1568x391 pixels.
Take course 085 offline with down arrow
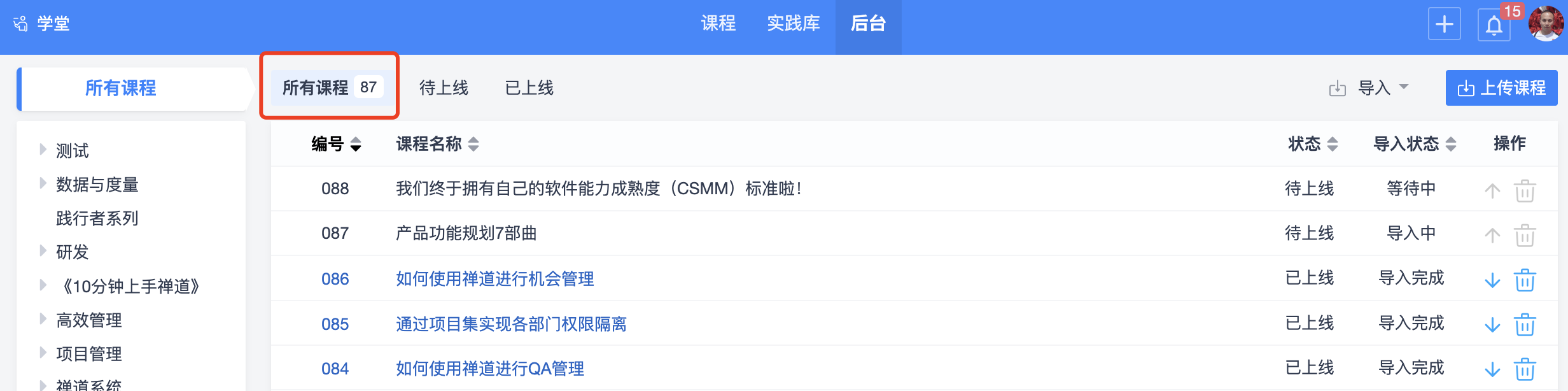1492,325
